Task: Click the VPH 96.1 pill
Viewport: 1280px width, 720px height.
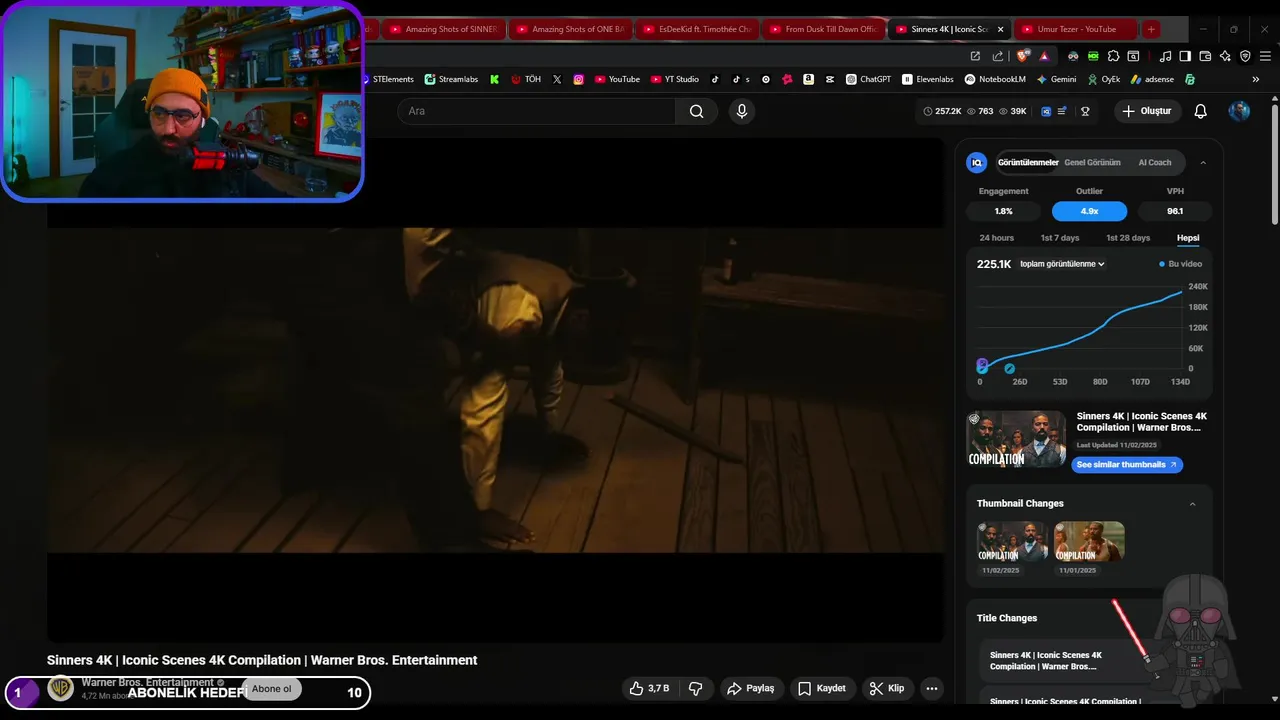Action: [1175, 211]
